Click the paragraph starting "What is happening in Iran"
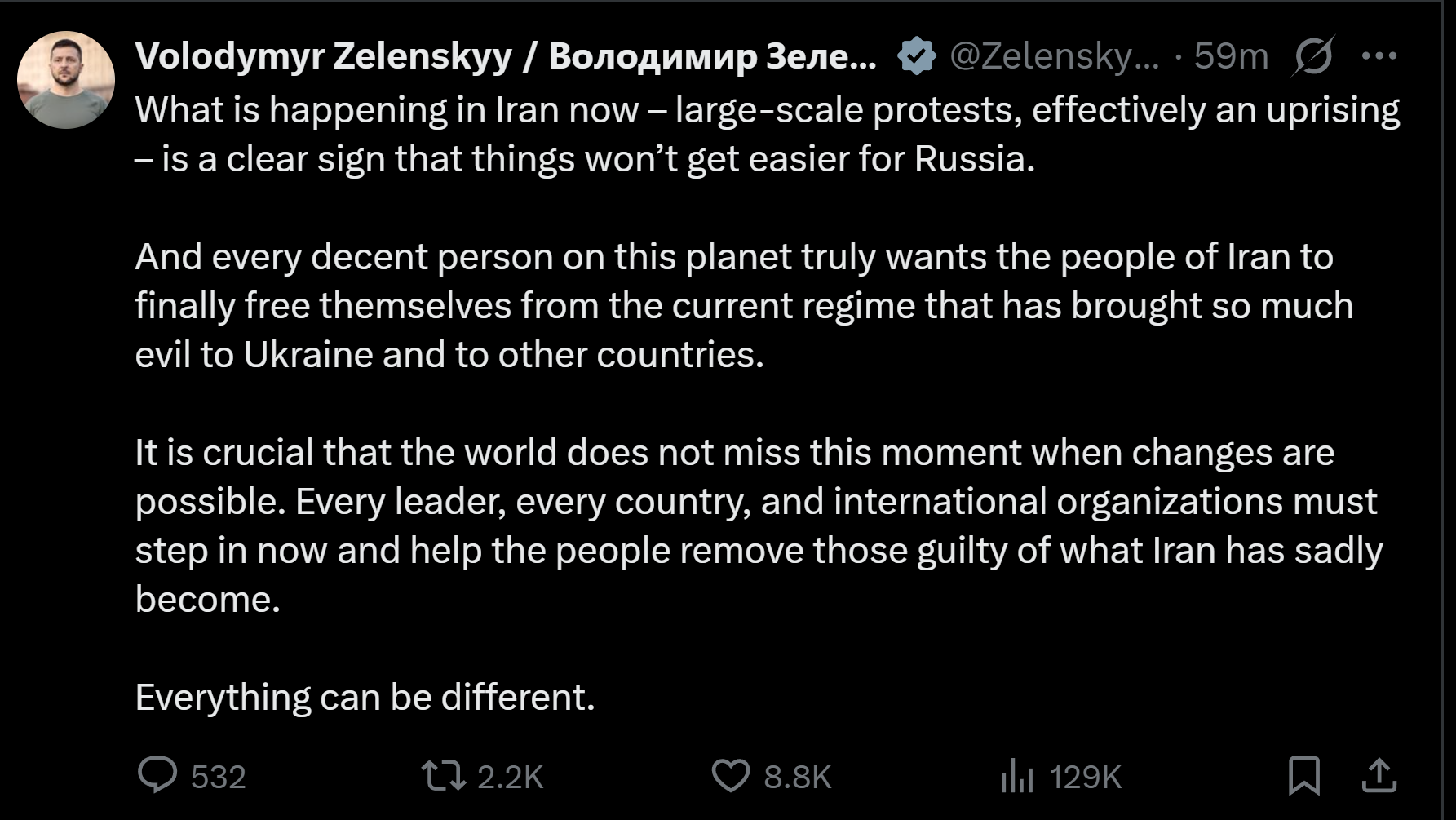Screen dimensions: 1456x820 (767, 135)
